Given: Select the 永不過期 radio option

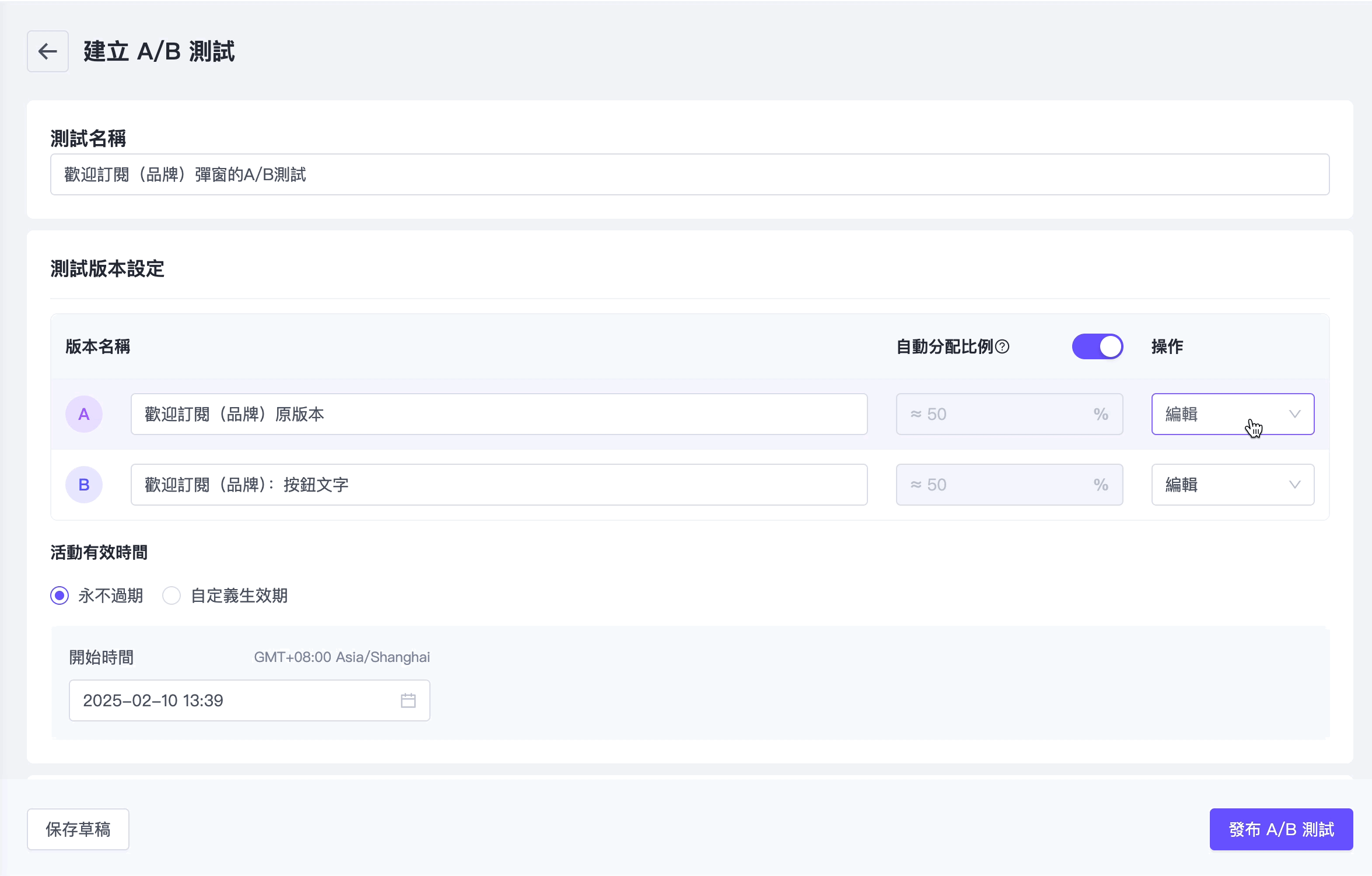Looking at the screenshot, I should pos(60,595).
